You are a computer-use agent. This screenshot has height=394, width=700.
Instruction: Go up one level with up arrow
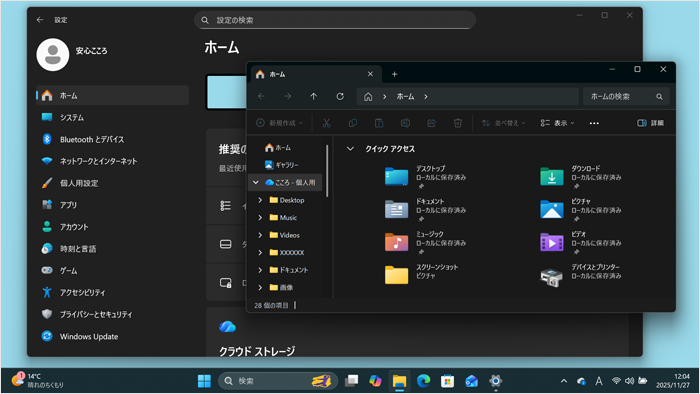point(314,96)
